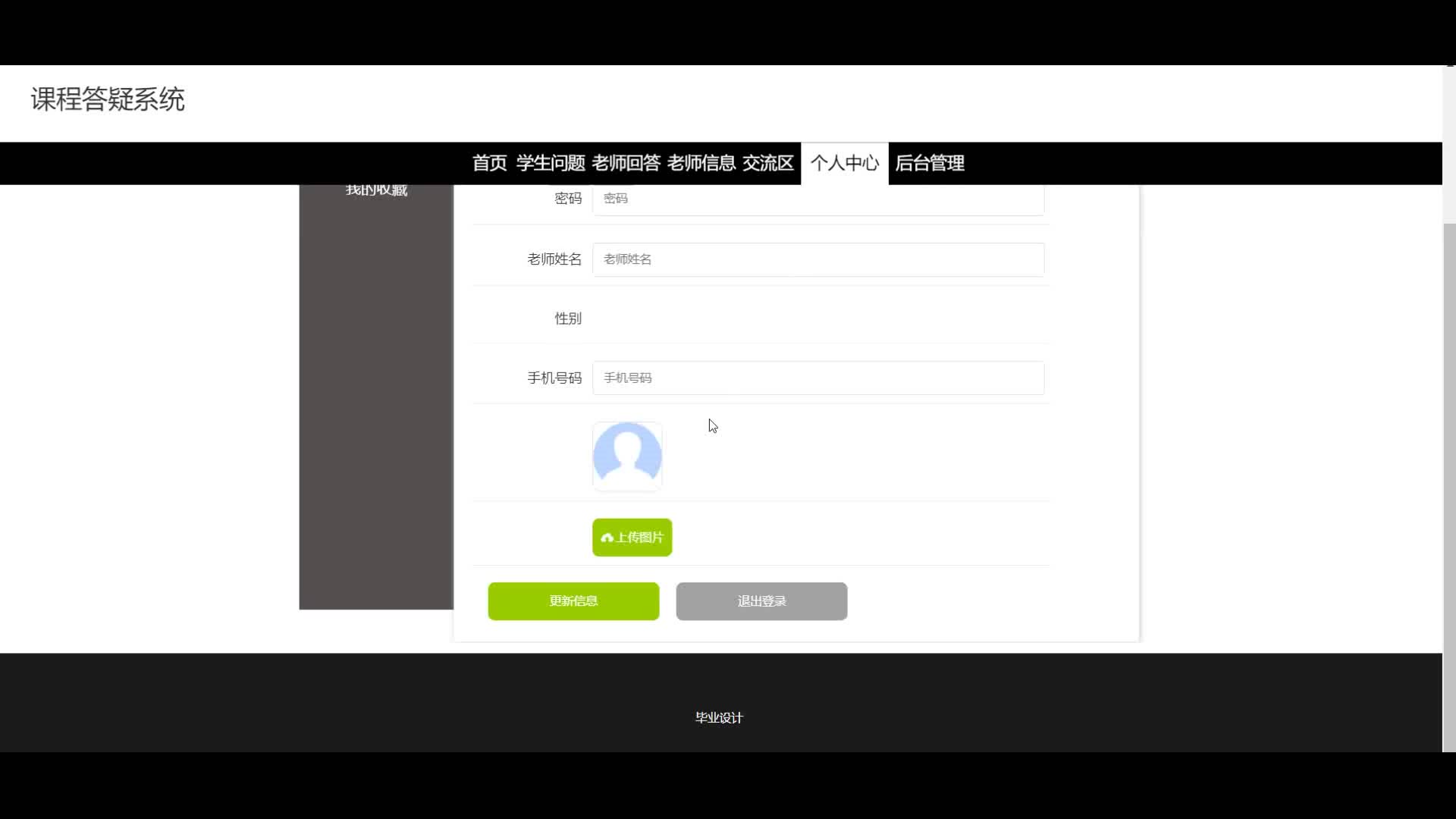1456x819 pixels.
Task: Click into the 老师姓名 text field
Action: click(x=817, y=259)
